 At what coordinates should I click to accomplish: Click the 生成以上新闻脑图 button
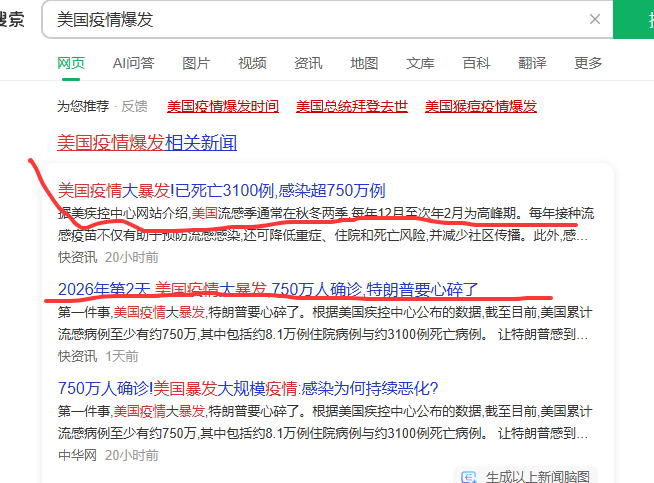[526, 475]
